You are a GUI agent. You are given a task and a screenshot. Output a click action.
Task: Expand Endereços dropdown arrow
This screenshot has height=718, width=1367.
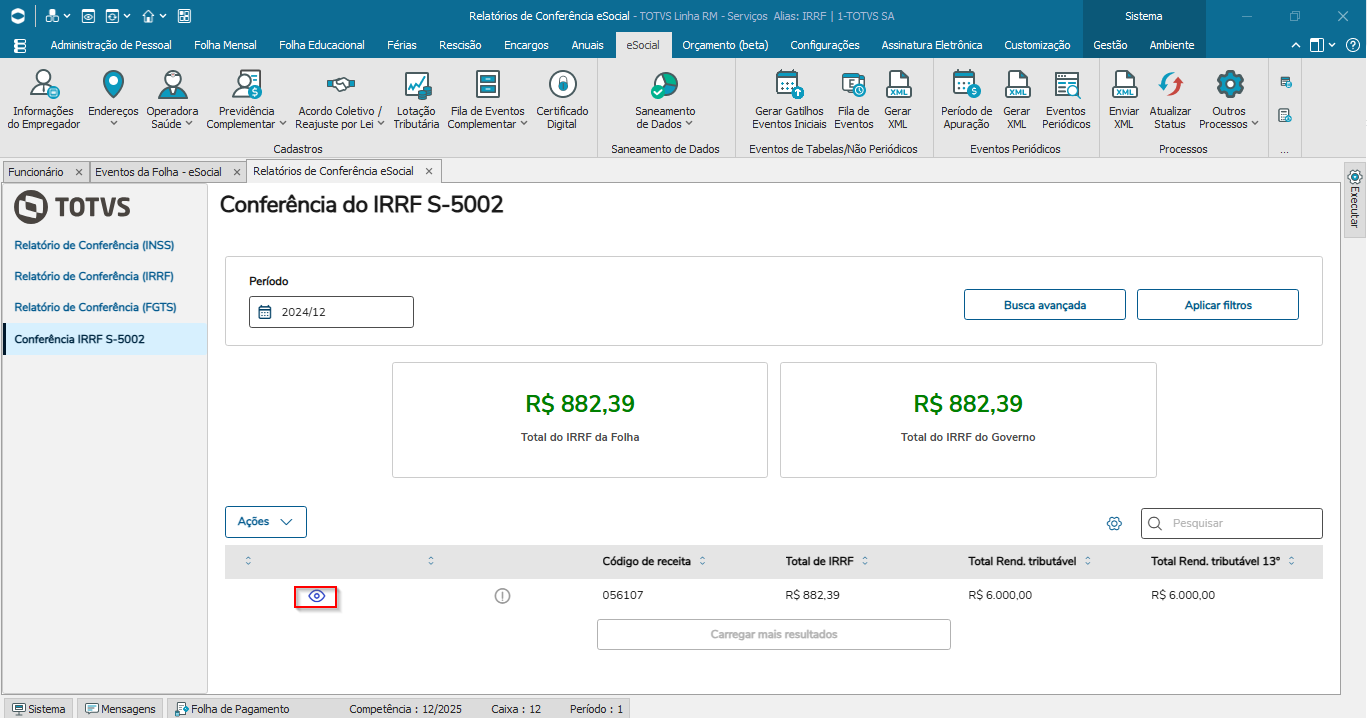pos(113,124)
